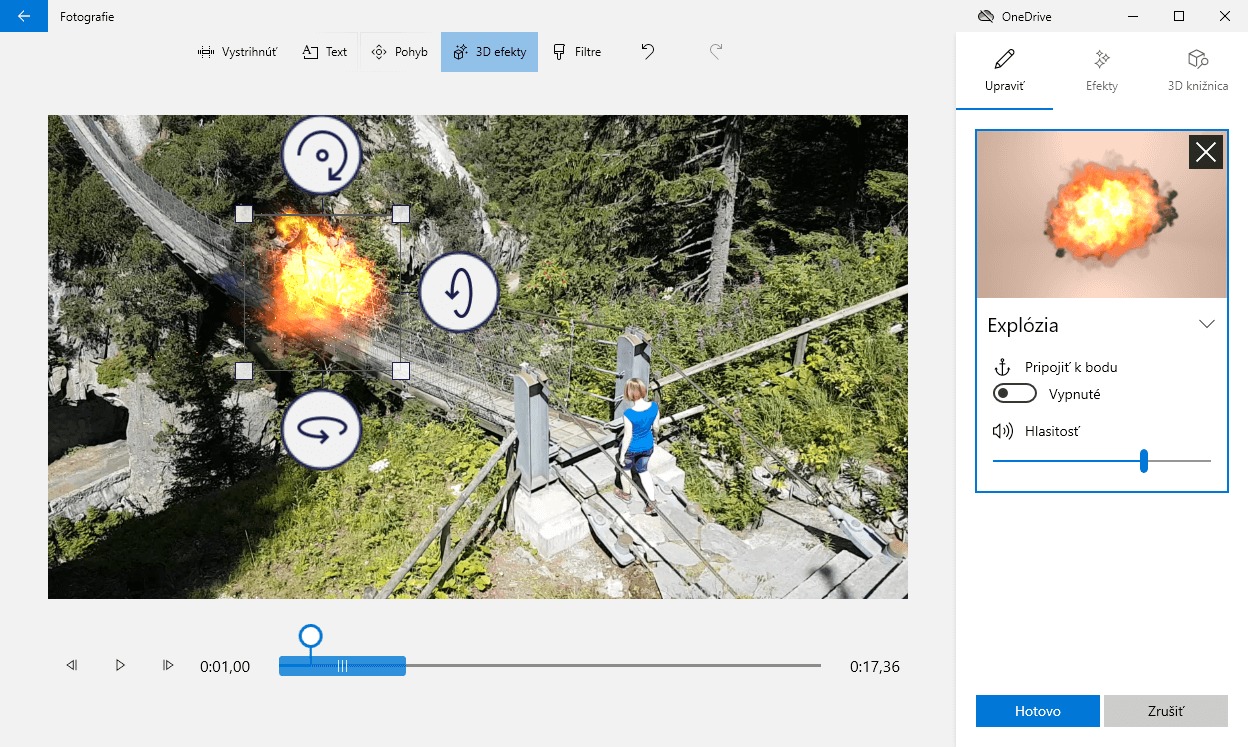
Task: Click the Zrušiť button
Action: pos(1165,711)
